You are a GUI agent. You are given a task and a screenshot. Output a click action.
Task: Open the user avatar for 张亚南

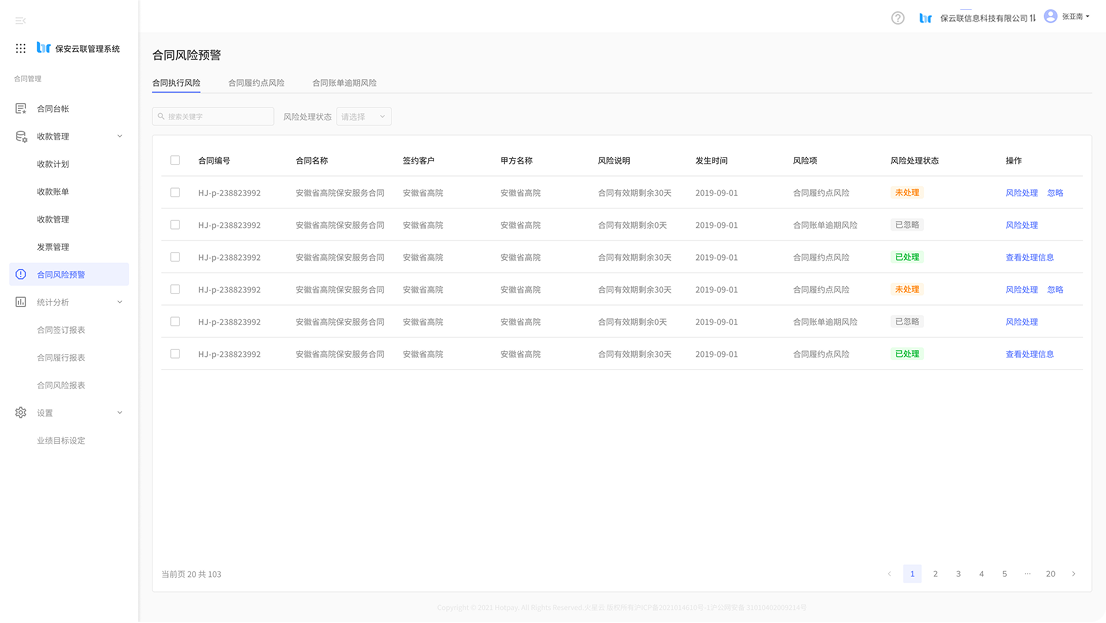coord(1050,17)
